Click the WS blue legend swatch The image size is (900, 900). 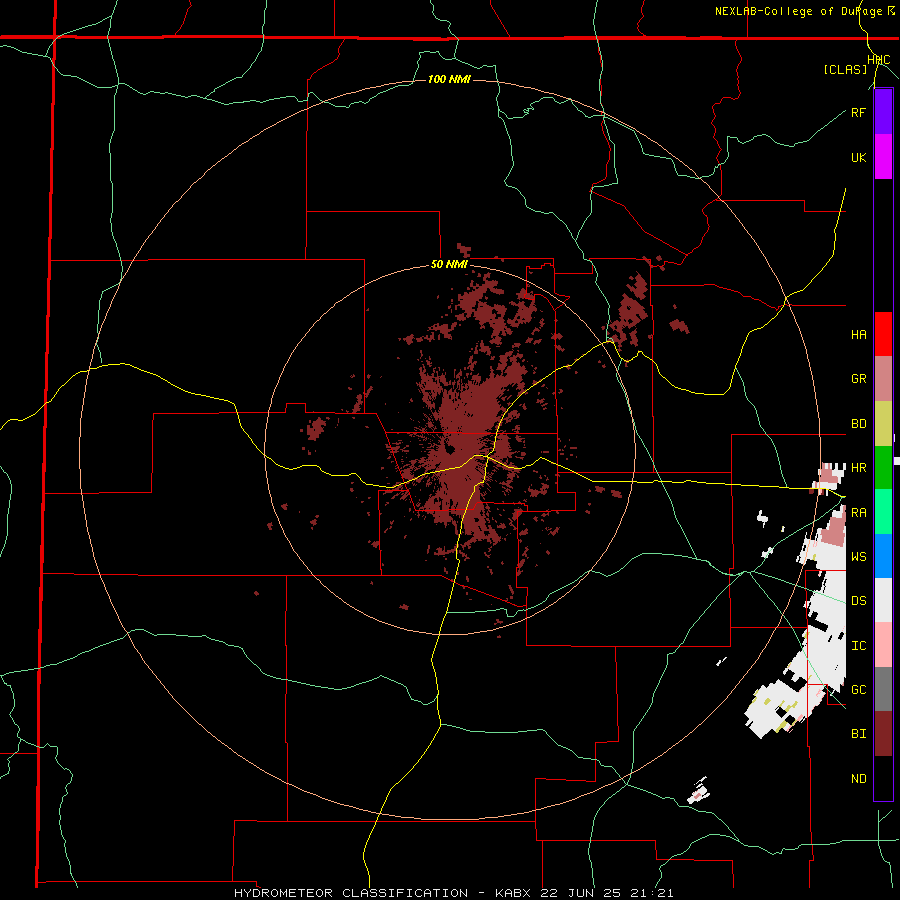(x=883, y=556)
